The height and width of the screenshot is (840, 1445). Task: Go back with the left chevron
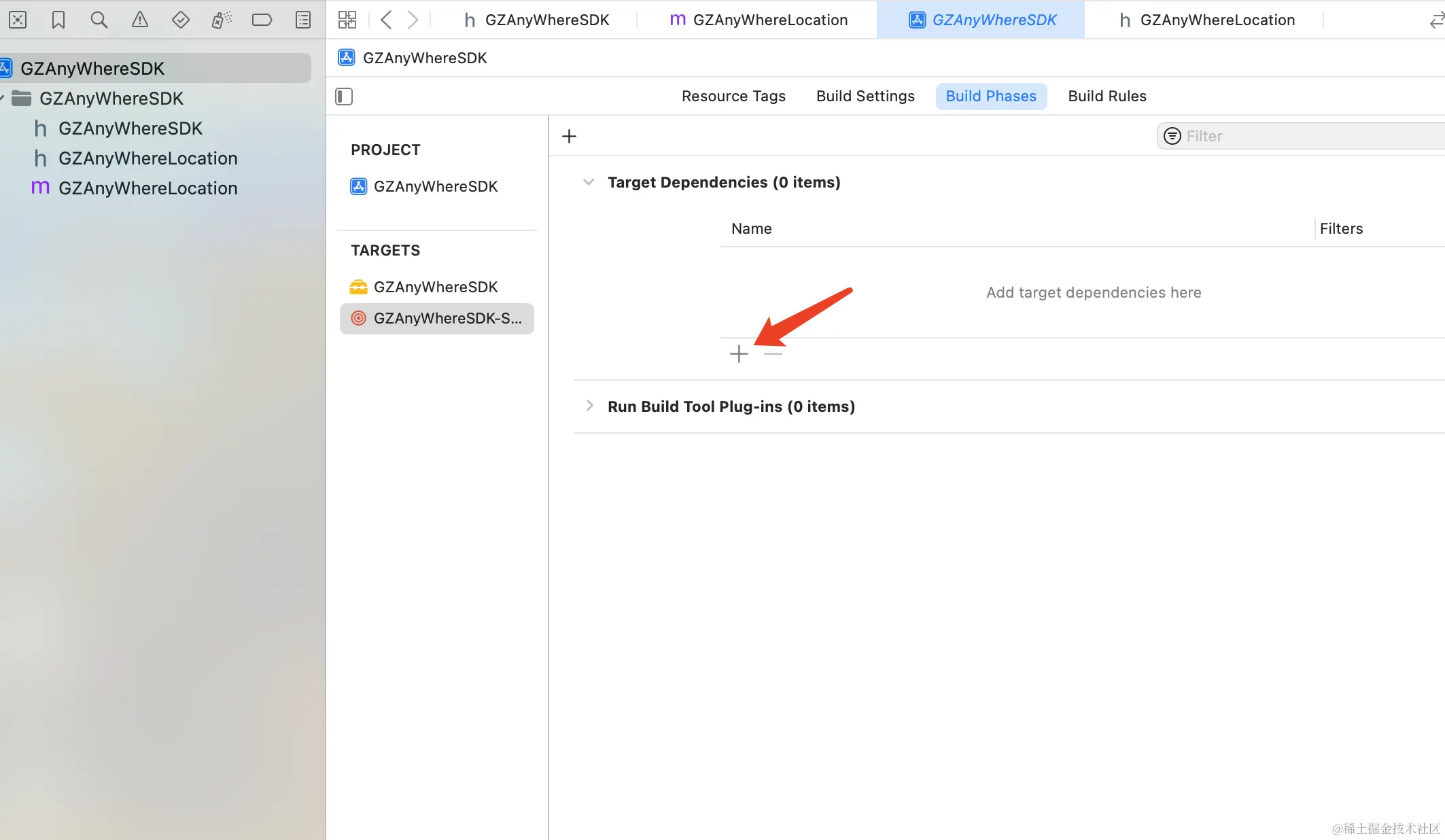pos(386,20)
